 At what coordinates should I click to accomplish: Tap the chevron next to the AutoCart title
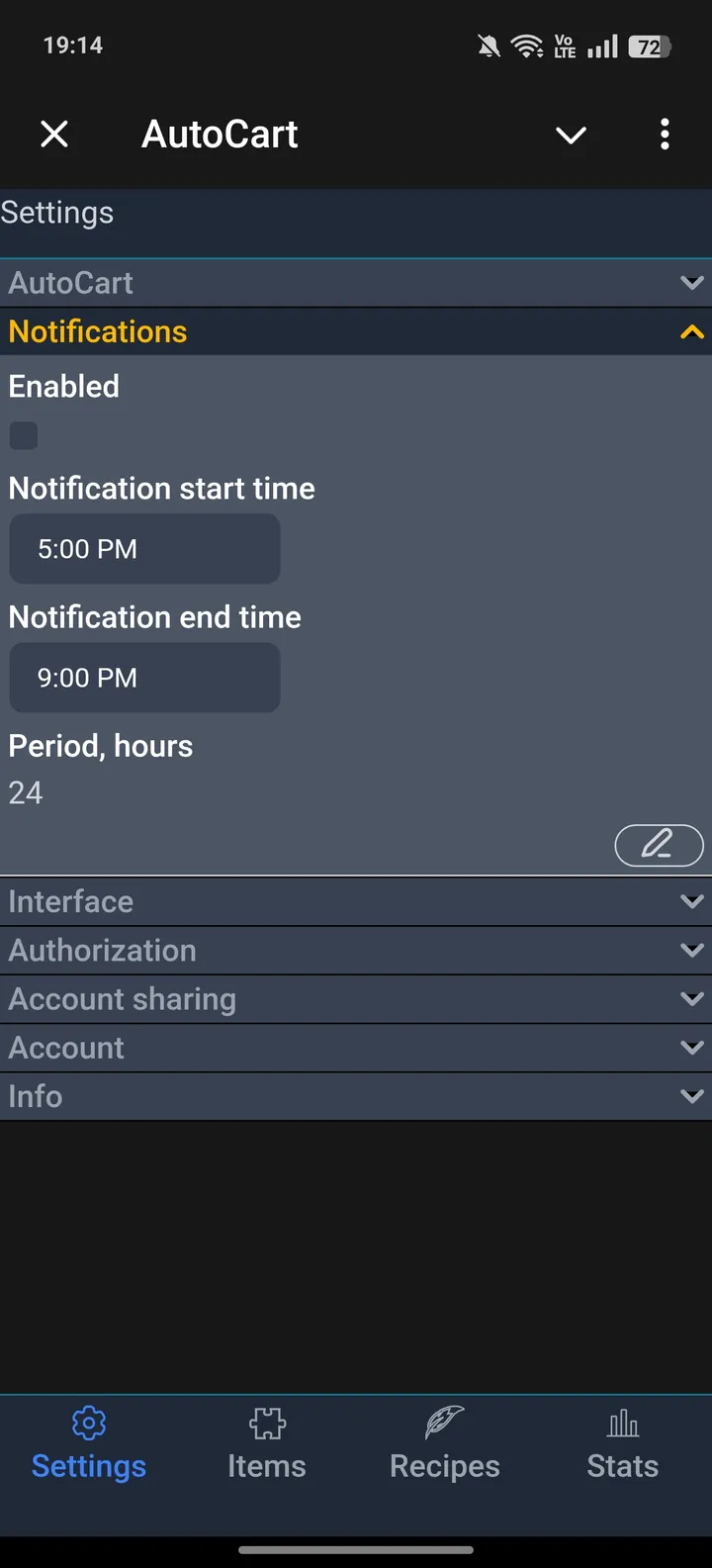[572, 135]
